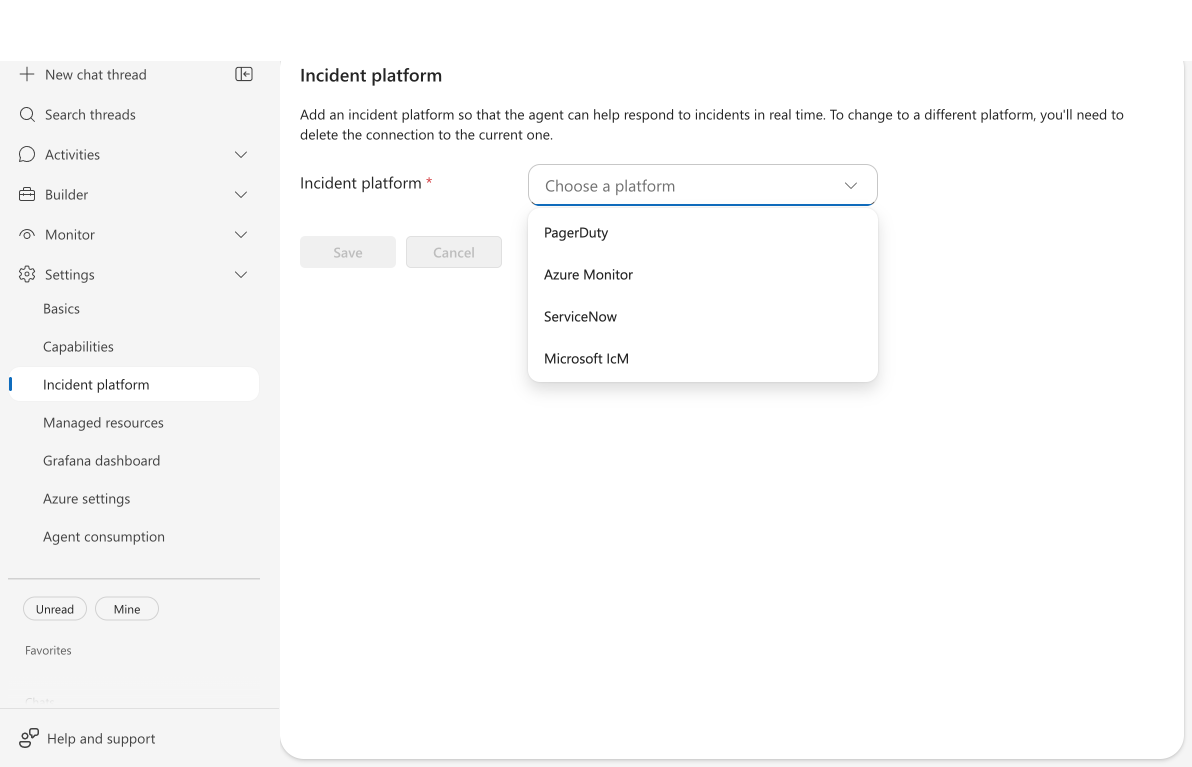Click the Save button
This screenshot has height=767, width=1192.
(347, 252)
